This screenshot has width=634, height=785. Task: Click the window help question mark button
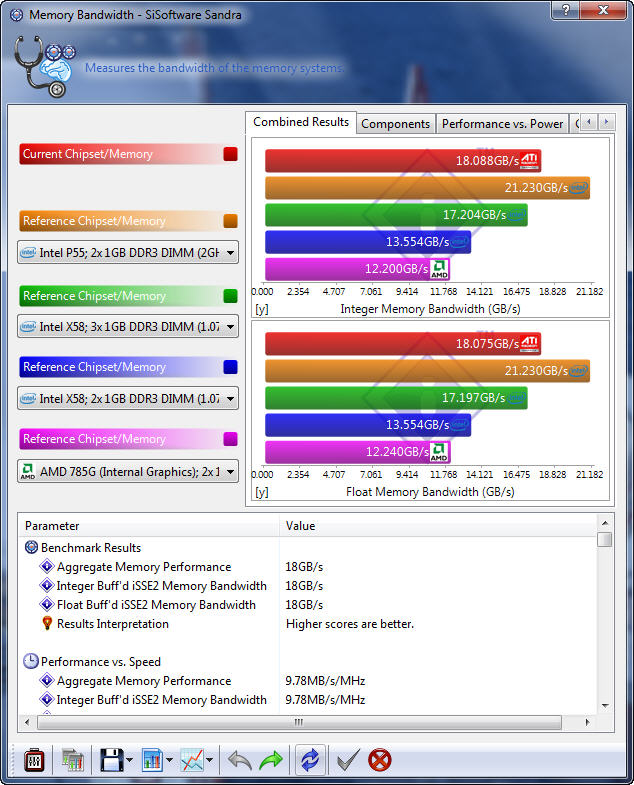coord(565,10)
